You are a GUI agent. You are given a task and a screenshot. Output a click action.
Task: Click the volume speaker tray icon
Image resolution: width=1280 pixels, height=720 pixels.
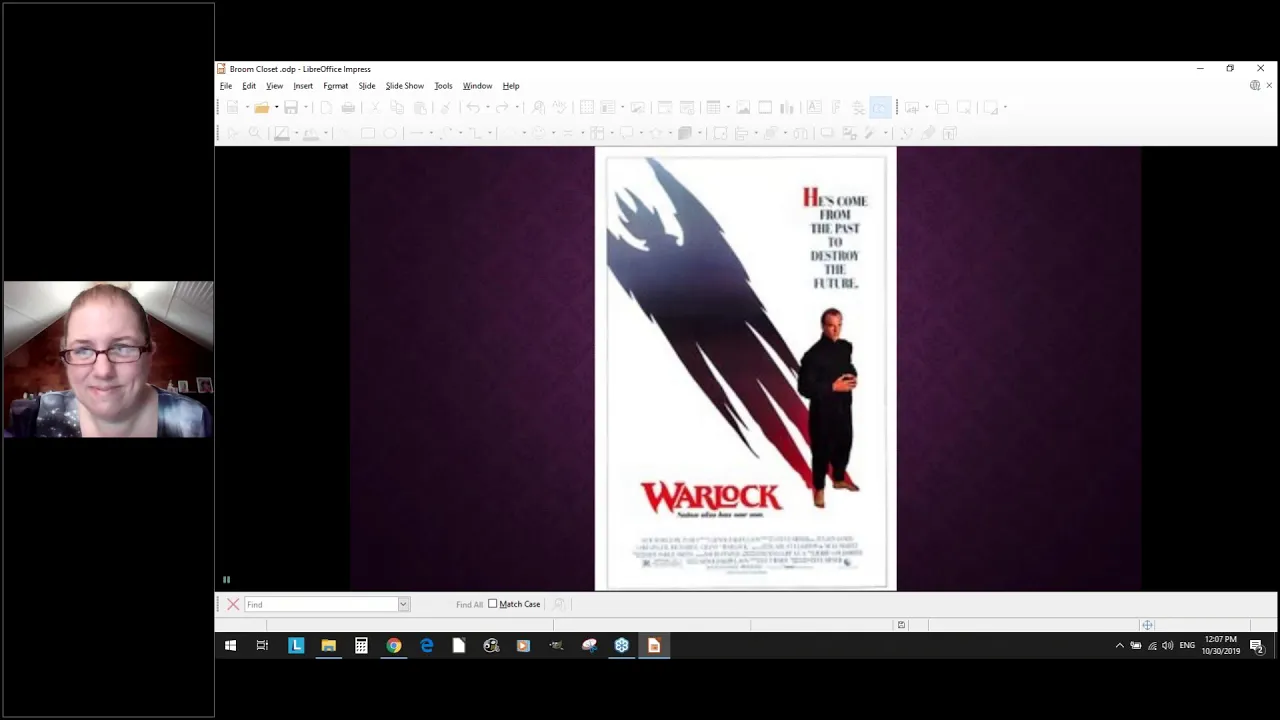coord(1168,646)
